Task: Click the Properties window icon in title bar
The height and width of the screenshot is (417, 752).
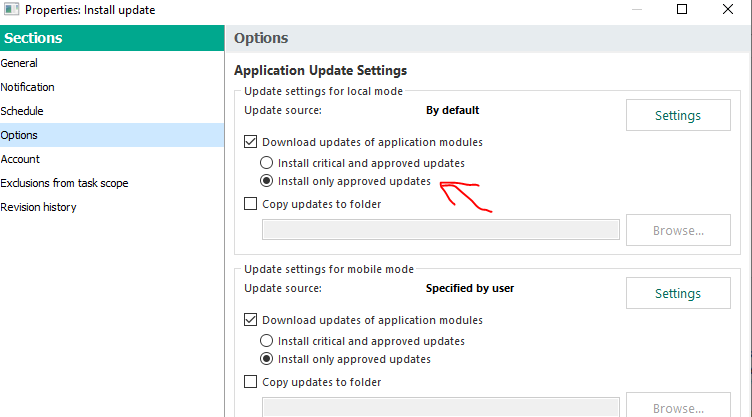Action: (x=12, y=9)
